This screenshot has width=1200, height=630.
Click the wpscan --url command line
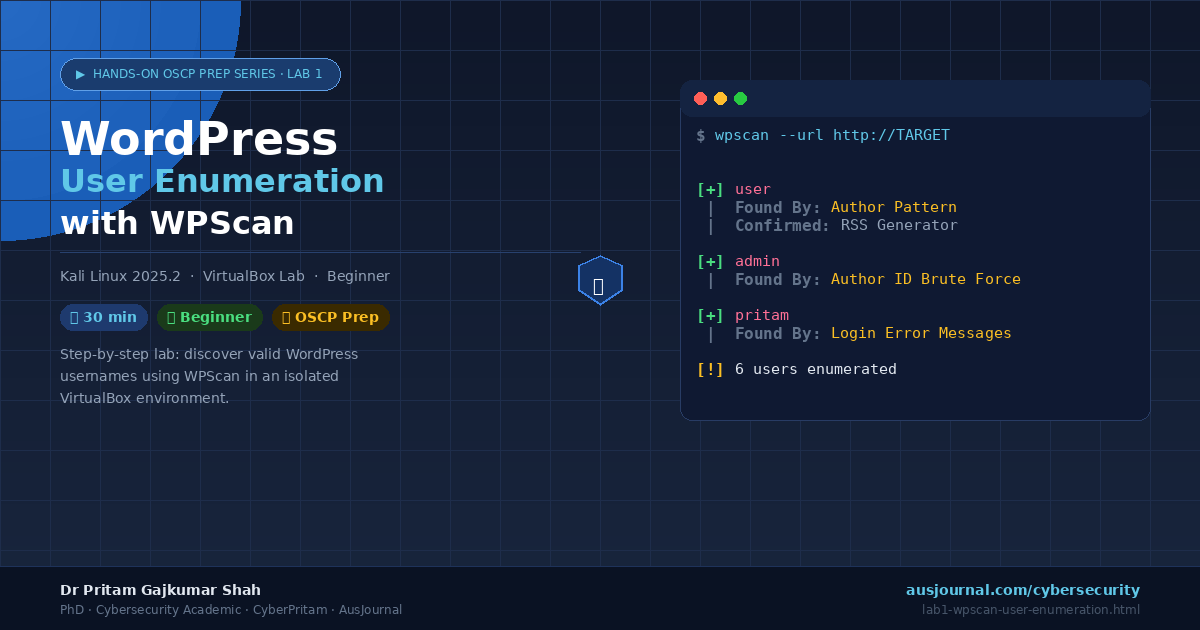(823, 135)
